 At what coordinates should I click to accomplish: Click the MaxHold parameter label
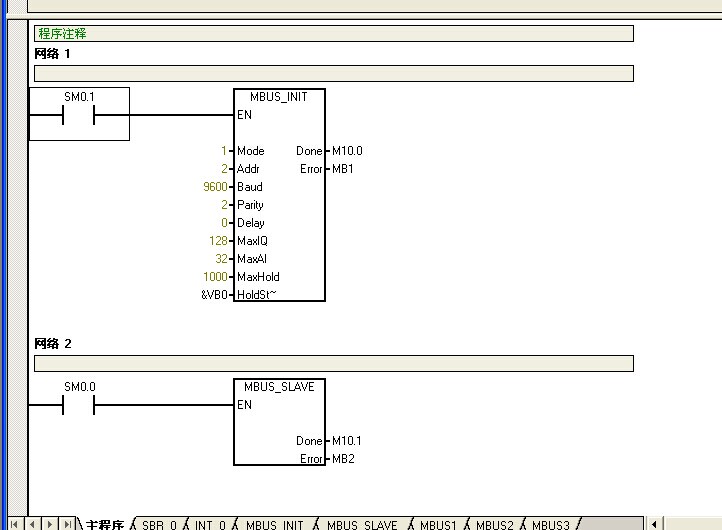coord(258,277)
